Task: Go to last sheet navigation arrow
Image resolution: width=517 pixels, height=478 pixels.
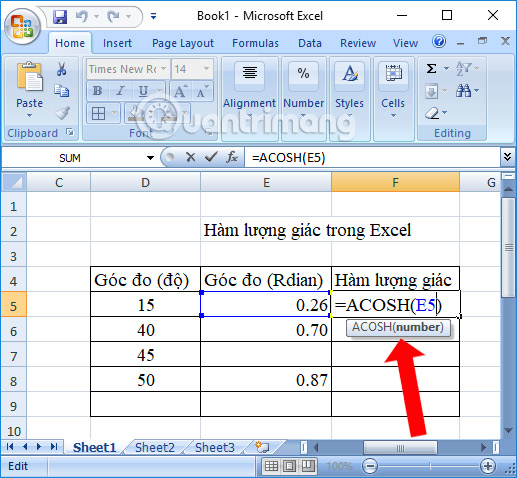Action: coord(54,447)
